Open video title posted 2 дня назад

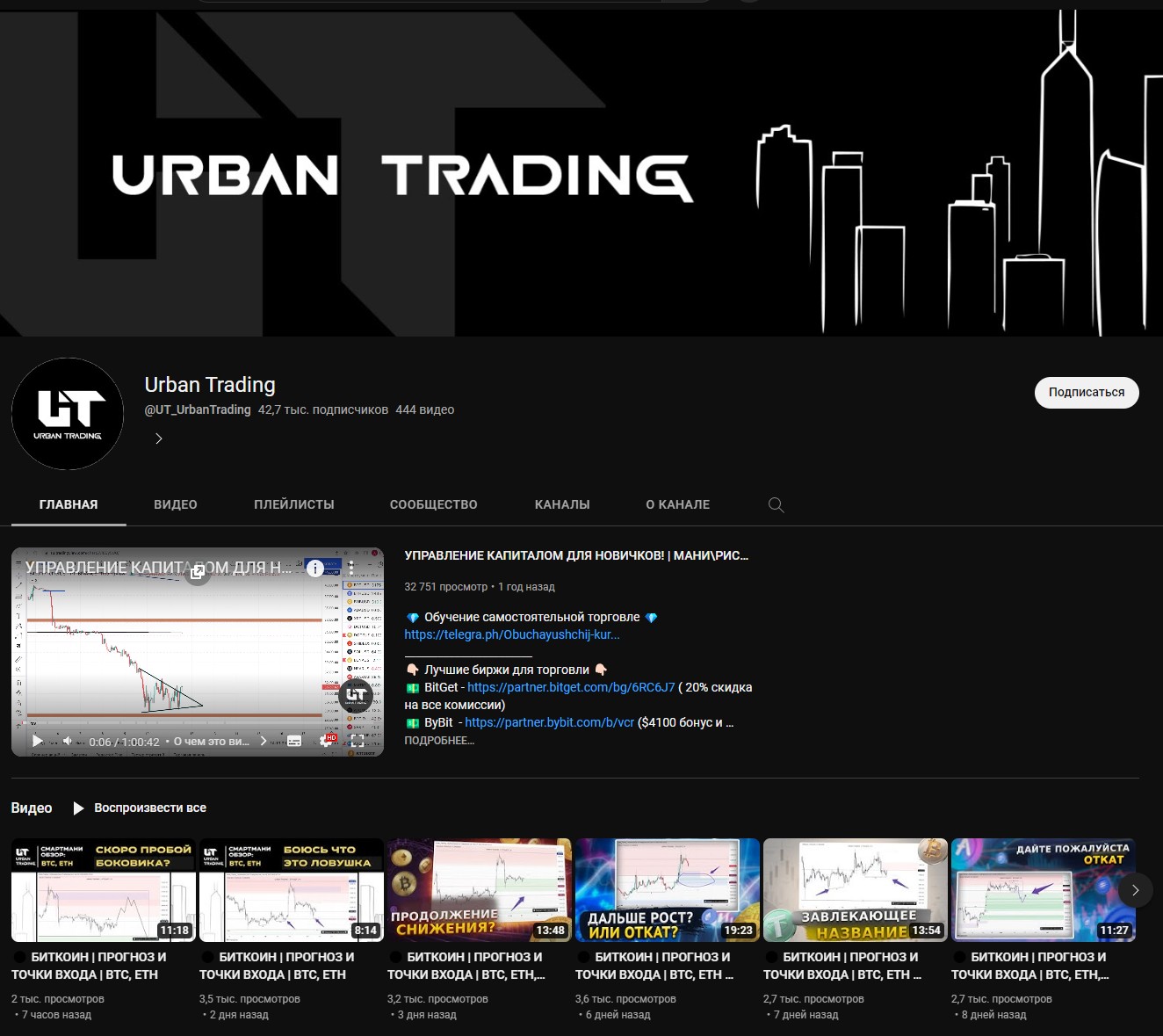point(278,966)
